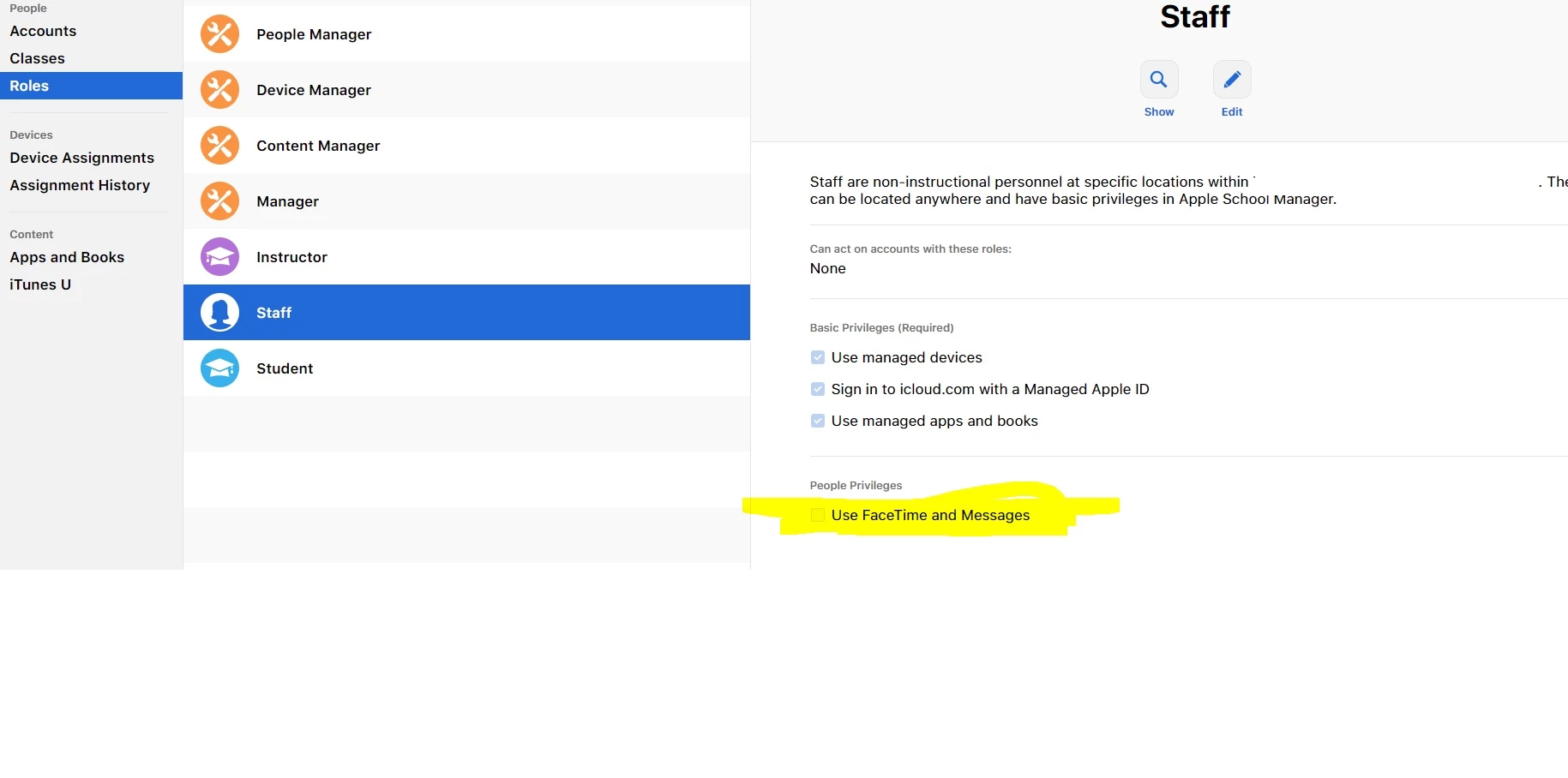Open Assignment History section
Viewport: 1568px width, 778px height.
pos(80,185)
